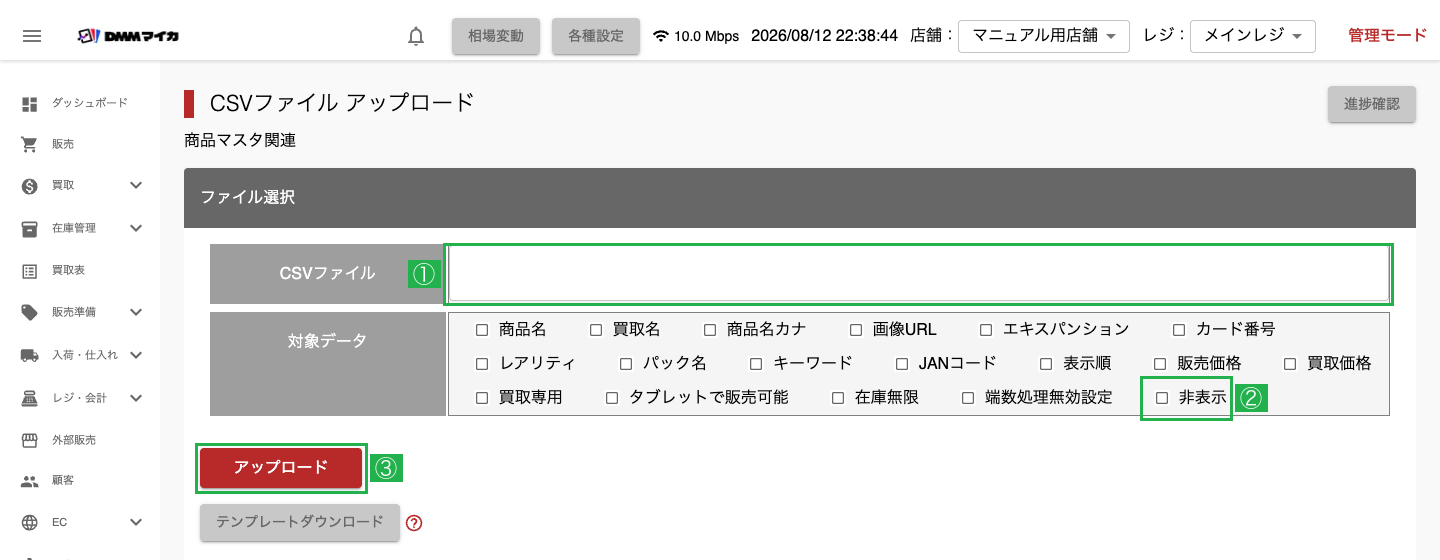The width and height of the screenshot is (1440, 560).
Task: Toggle the 販売価格 checkbox
Action: (1160, 363)
